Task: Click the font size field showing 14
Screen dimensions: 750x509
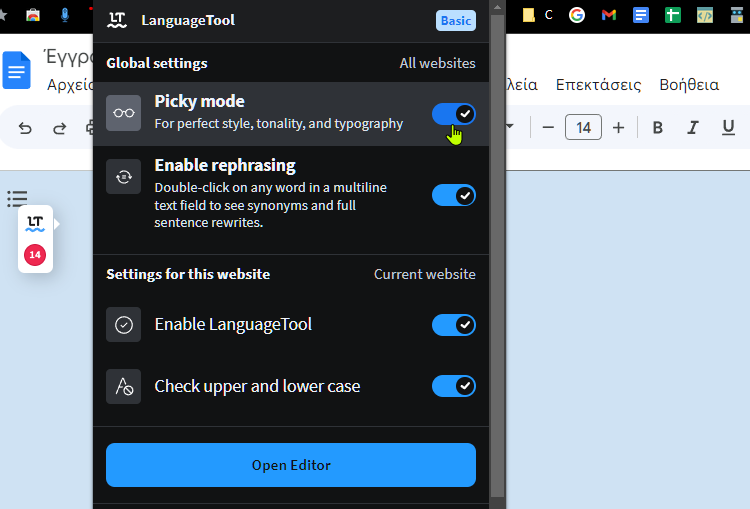Action: (x=583, y=127)
